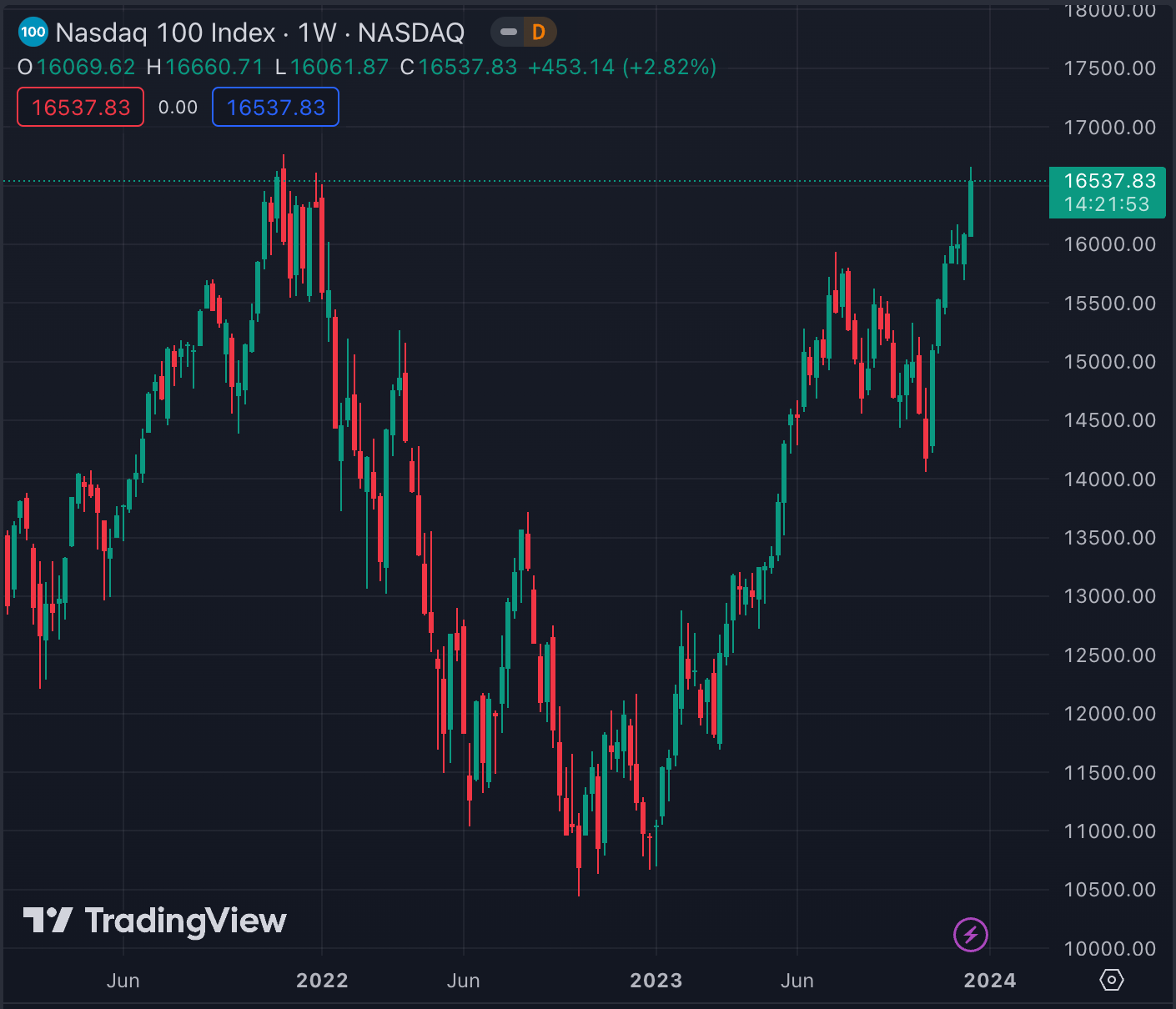The width and height of the screenshot is (1176, 1009).
Task: Click the high value 16660.71
Action: pyautogui.click(x=214, y=68)
